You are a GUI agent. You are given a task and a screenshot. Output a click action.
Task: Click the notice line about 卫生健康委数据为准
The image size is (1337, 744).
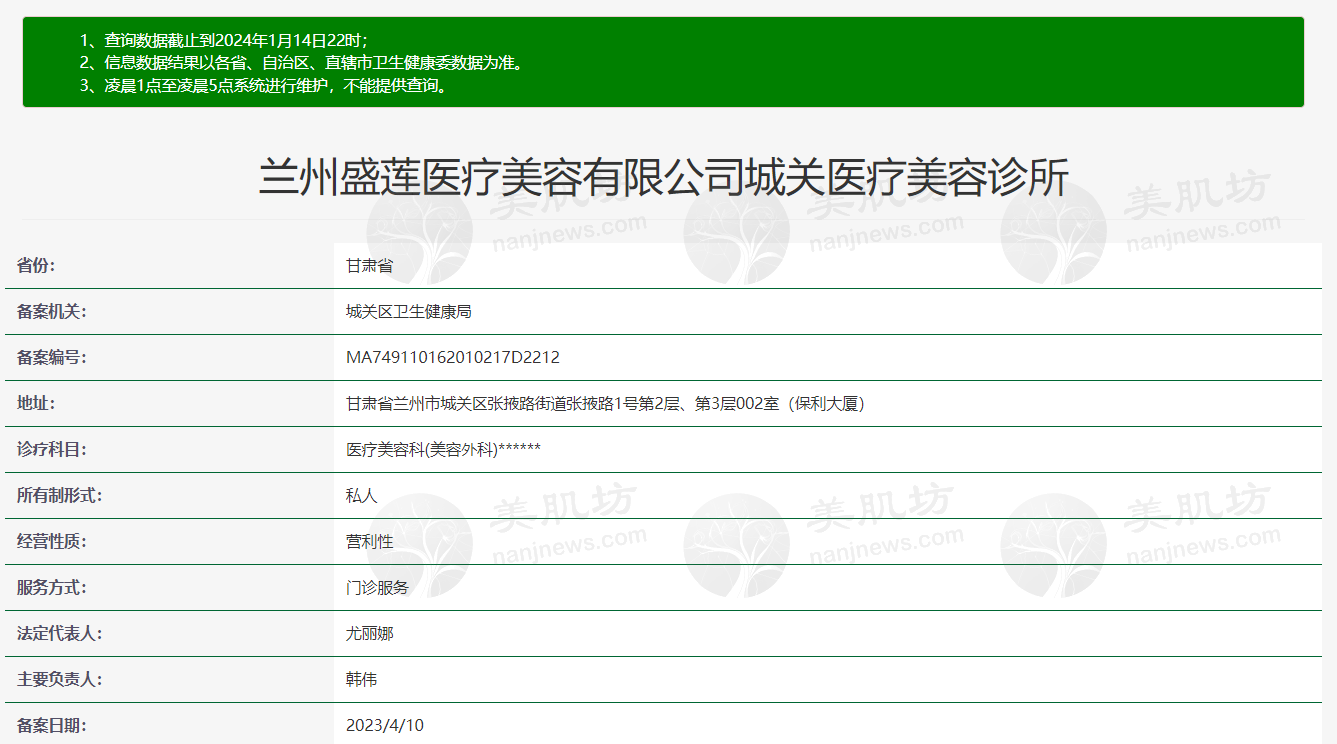click(x=301, y=63)
